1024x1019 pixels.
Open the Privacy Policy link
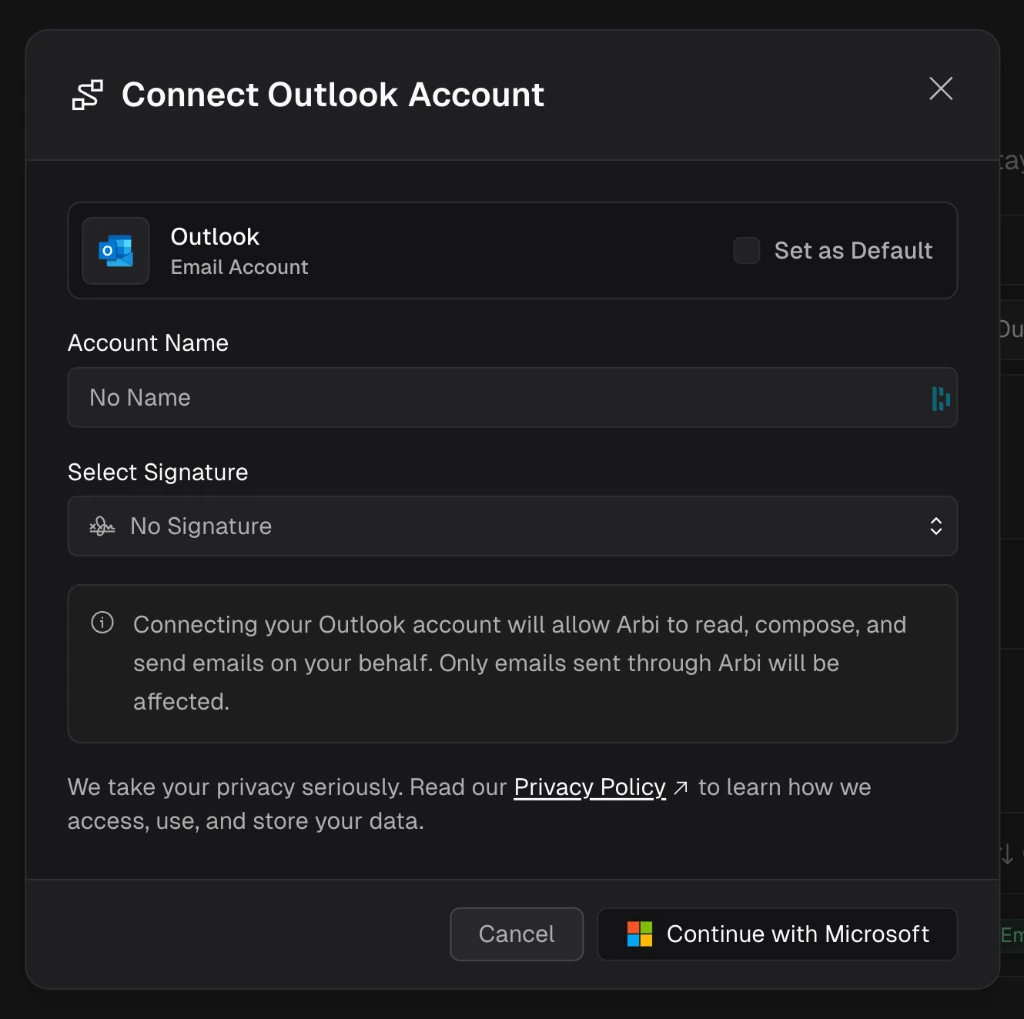click(x=590, y=787)
